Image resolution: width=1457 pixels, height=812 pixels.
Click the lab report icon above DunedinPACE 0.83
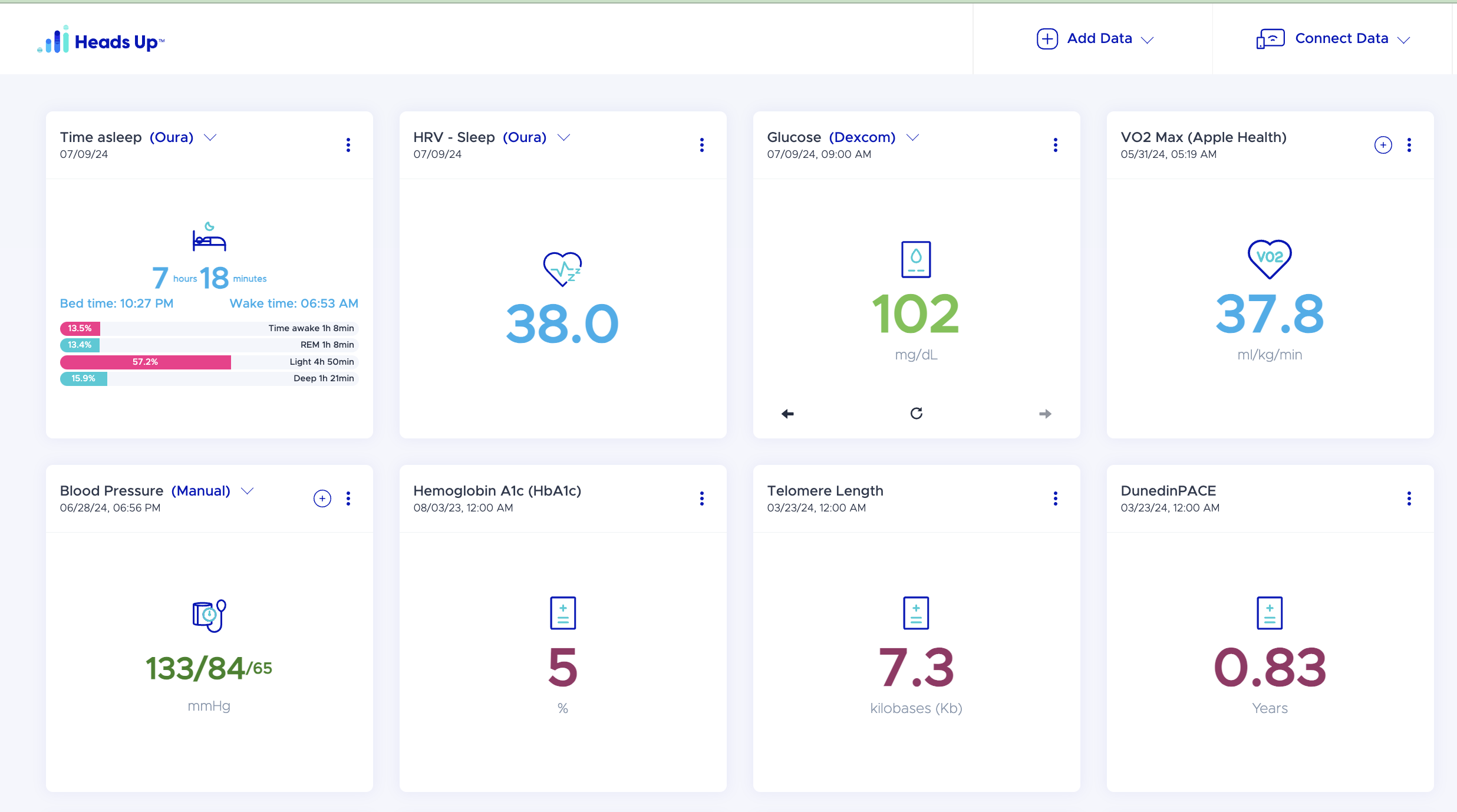click(x=1270, y=613)
